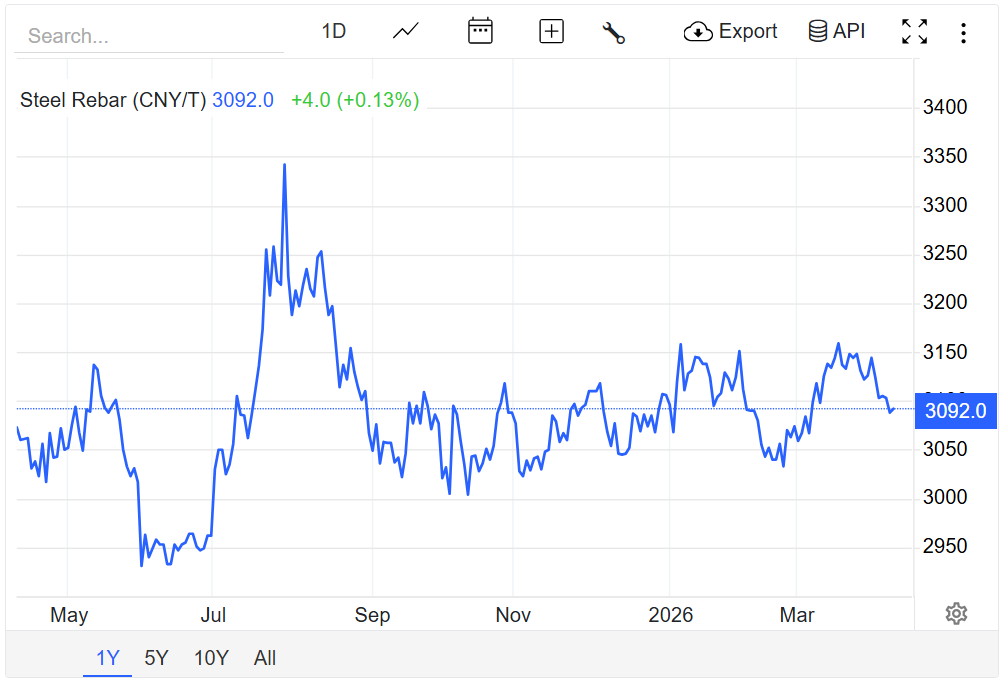
Task: Click the Search input field
Action: coord(150,36)
